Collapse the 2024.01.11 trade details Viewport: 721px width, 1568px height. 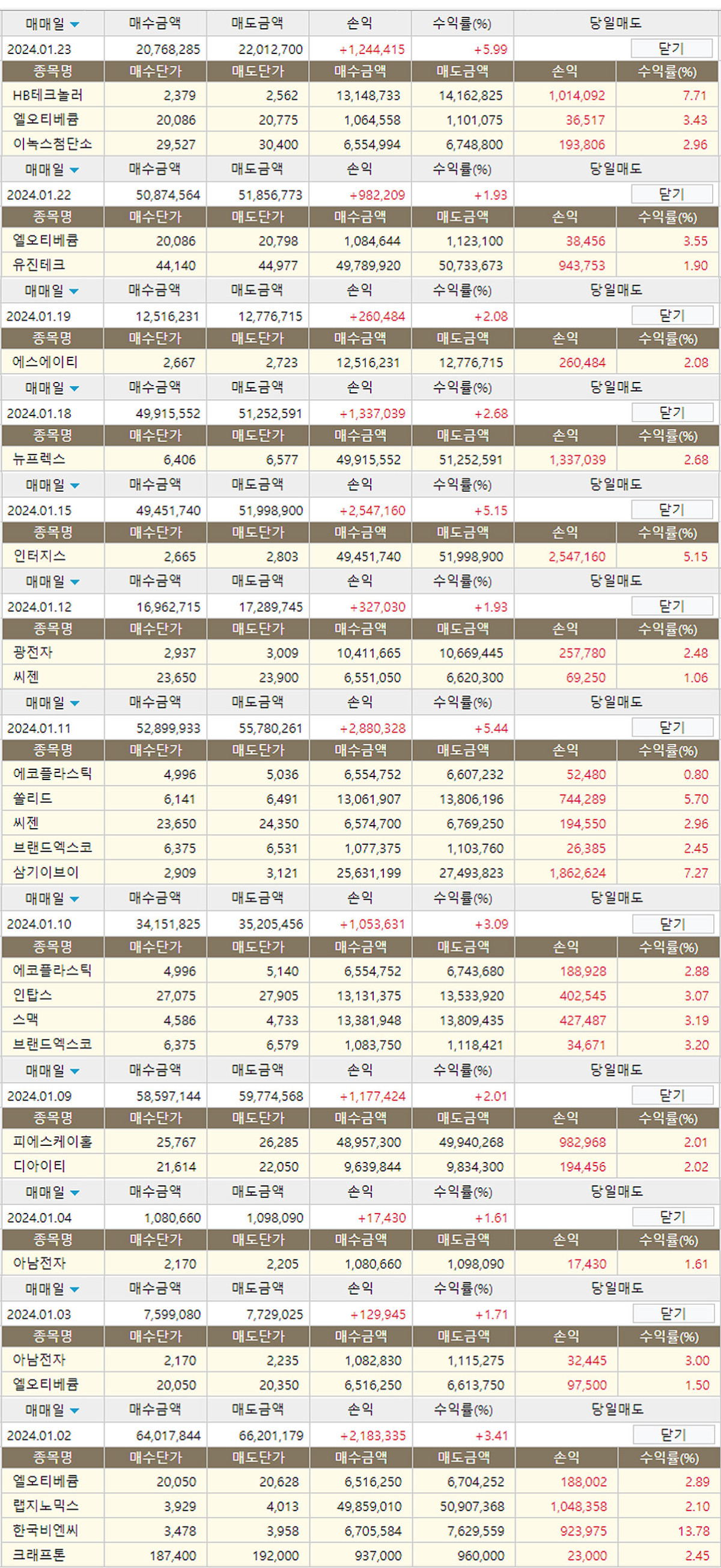[x=672, y=727]
